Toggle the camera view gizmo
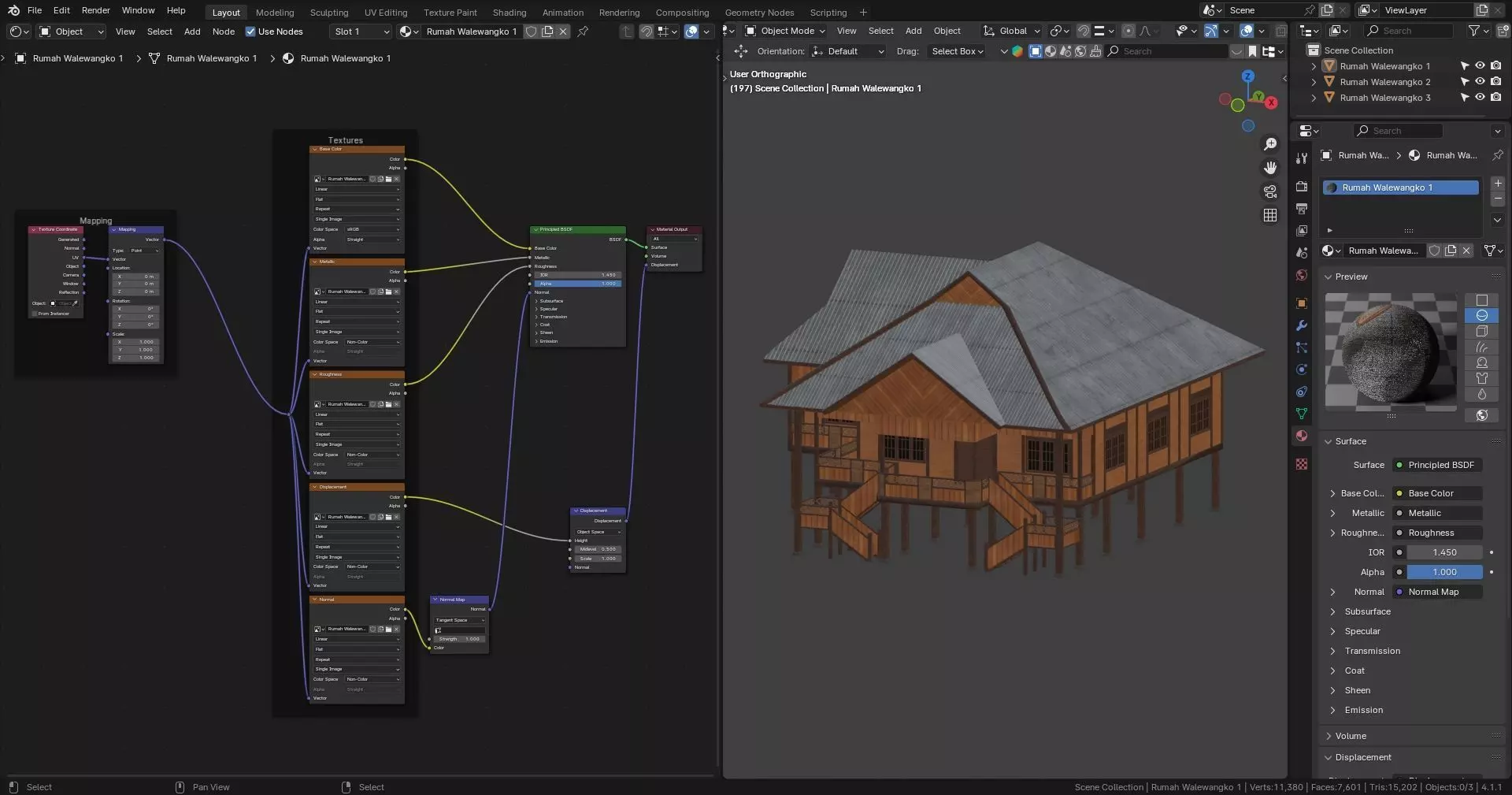1512x795 pixels. 1270,191
